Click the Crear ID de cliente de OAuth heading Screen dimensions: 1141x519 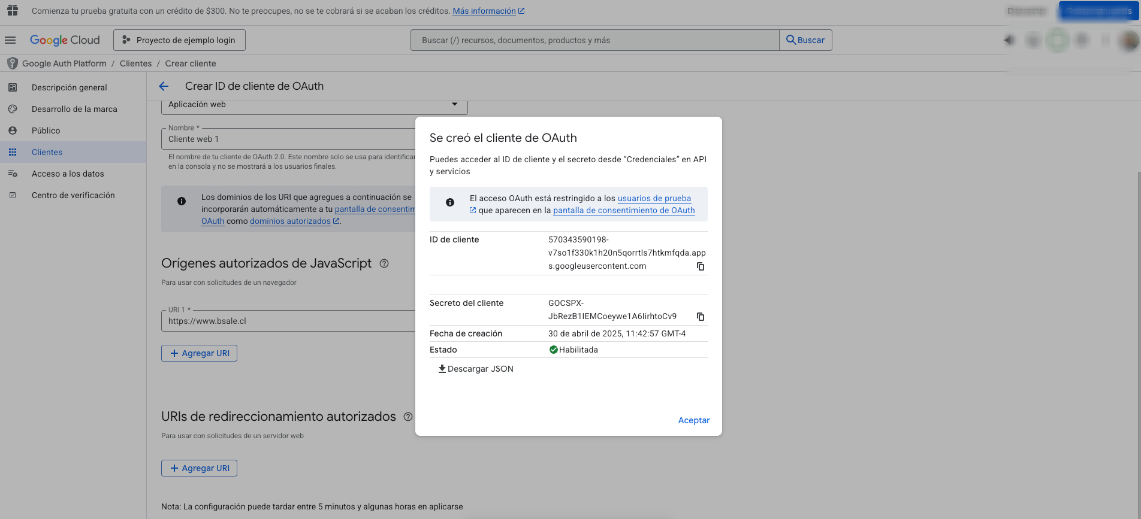click(255, 86)
